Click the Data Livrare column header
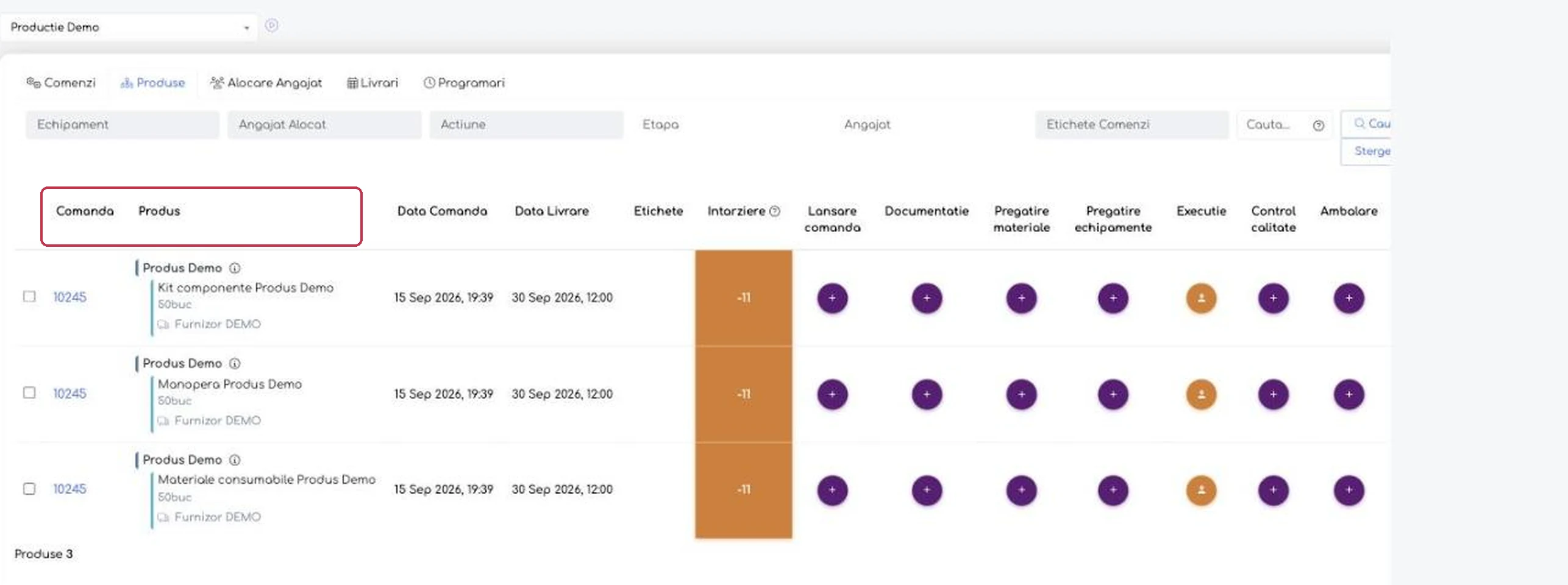Screen dimensions: 1568x585 (x=552, y=211)
